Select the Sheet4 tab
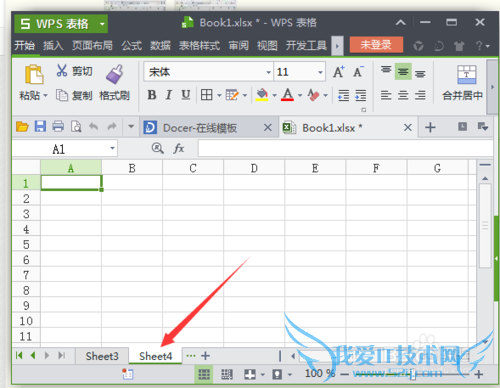 [156, 356]
